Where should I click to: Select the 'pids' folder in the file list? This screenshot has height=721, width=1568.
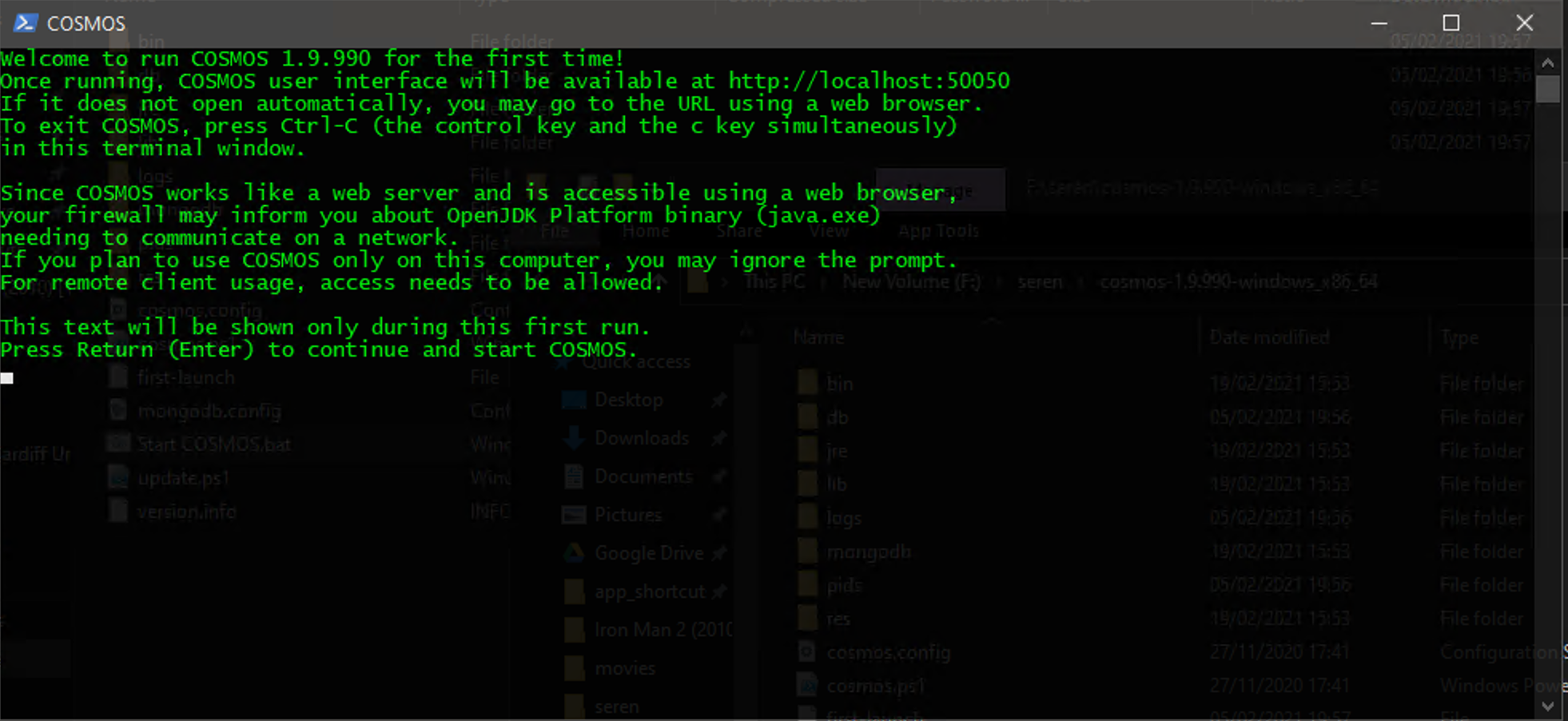[844, 585]
